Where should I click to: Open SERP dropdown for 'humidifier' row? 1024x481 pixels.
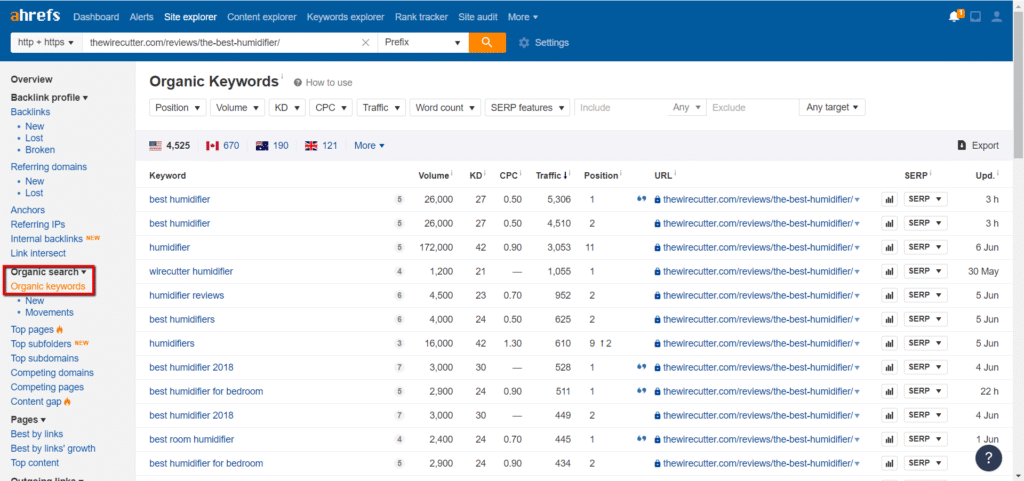click(x=925, y=247)
